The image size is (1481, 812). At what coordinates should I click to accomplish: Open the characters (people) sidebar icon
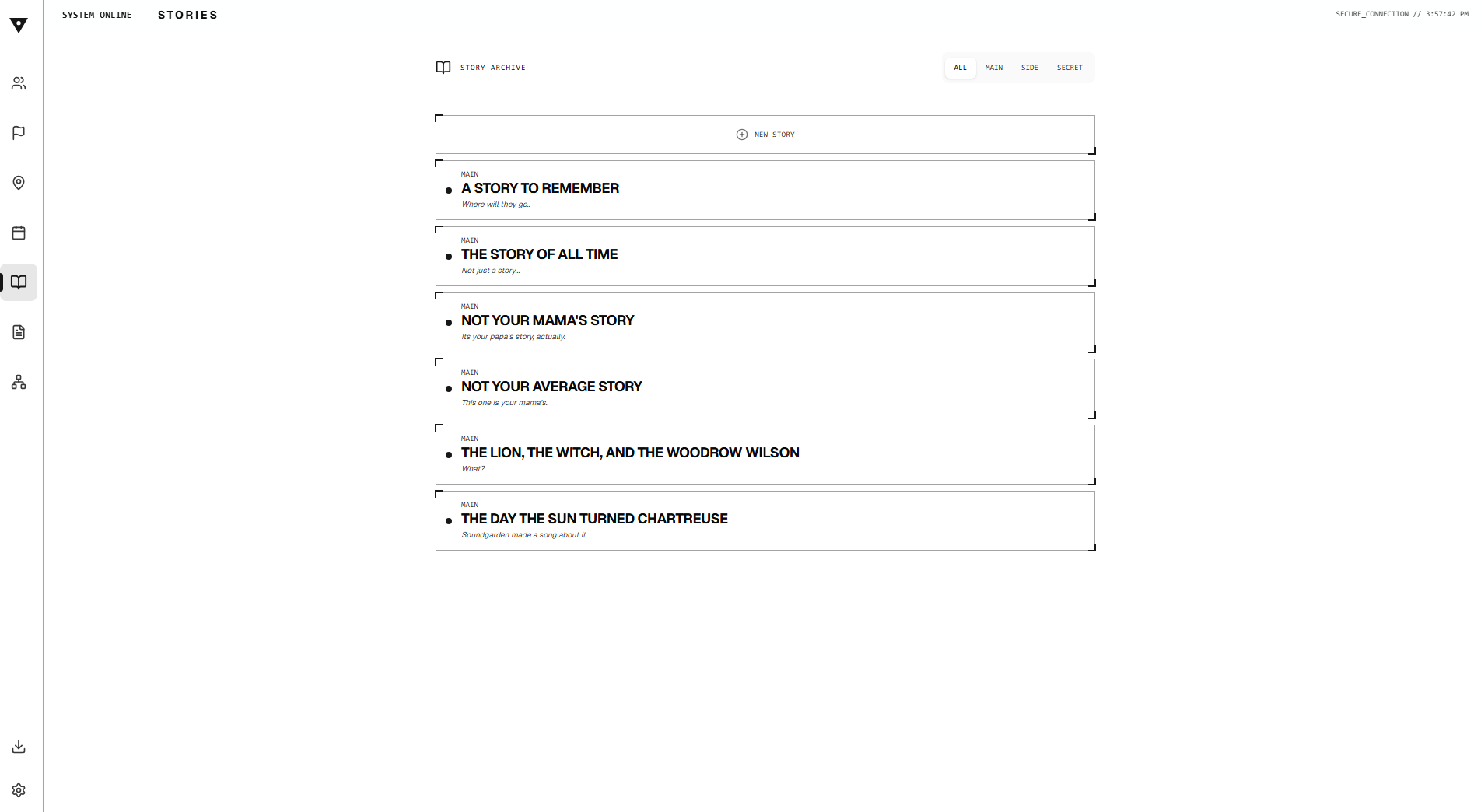tap(19, 83)
